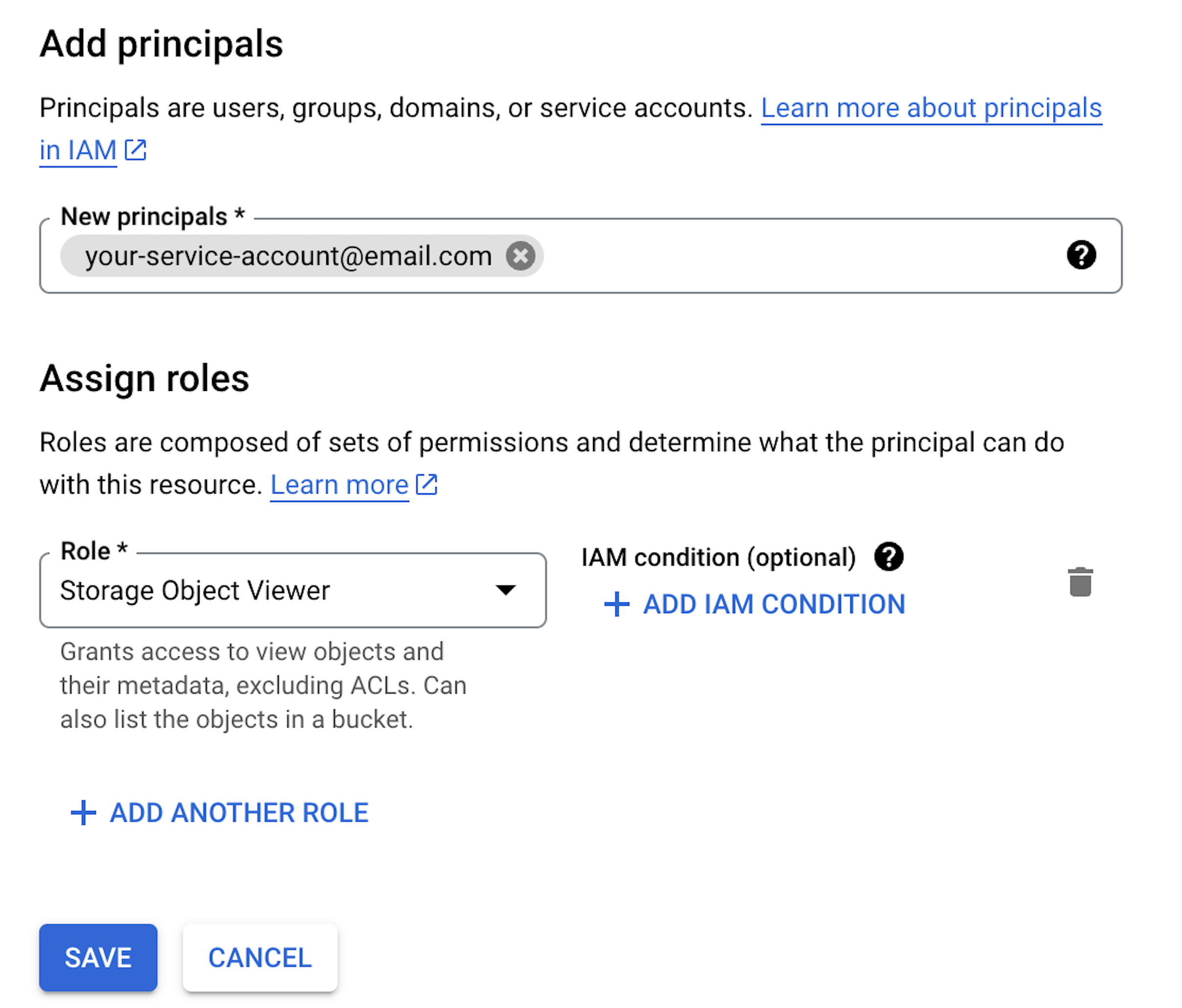Add another role

click(x=220, y=812)
